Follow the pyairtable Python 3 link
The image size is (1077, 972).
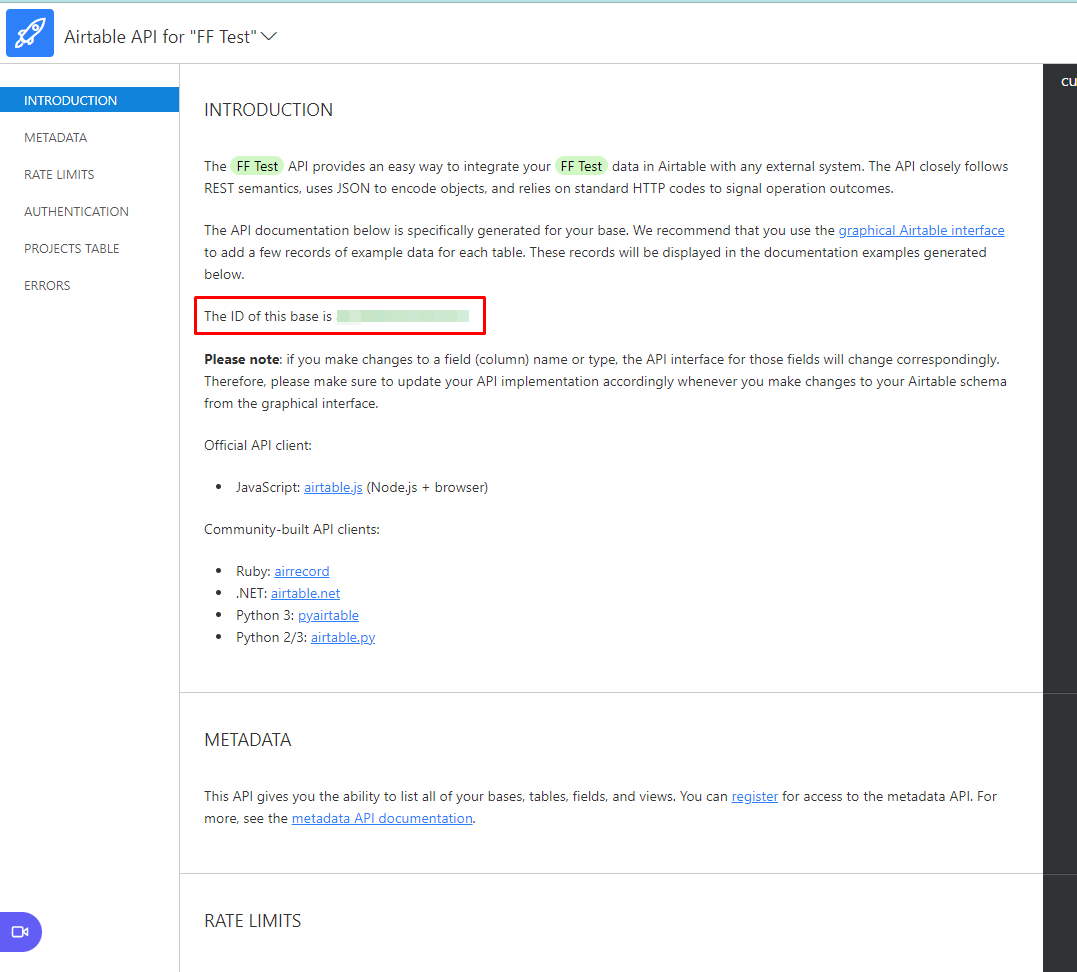click(x=328, y=615)
